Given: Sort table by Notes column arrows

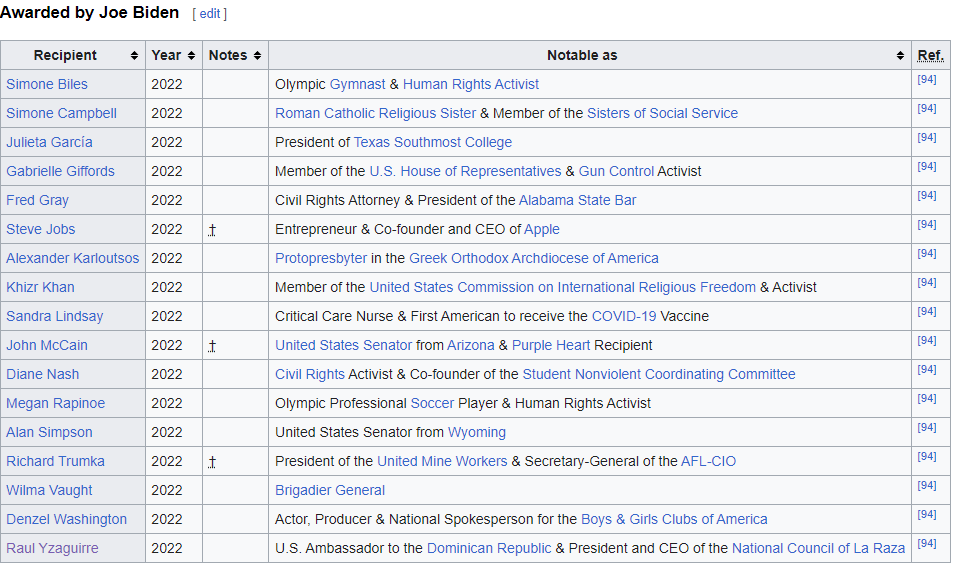Looking at the screenshot, I should (x=257, y=56).
